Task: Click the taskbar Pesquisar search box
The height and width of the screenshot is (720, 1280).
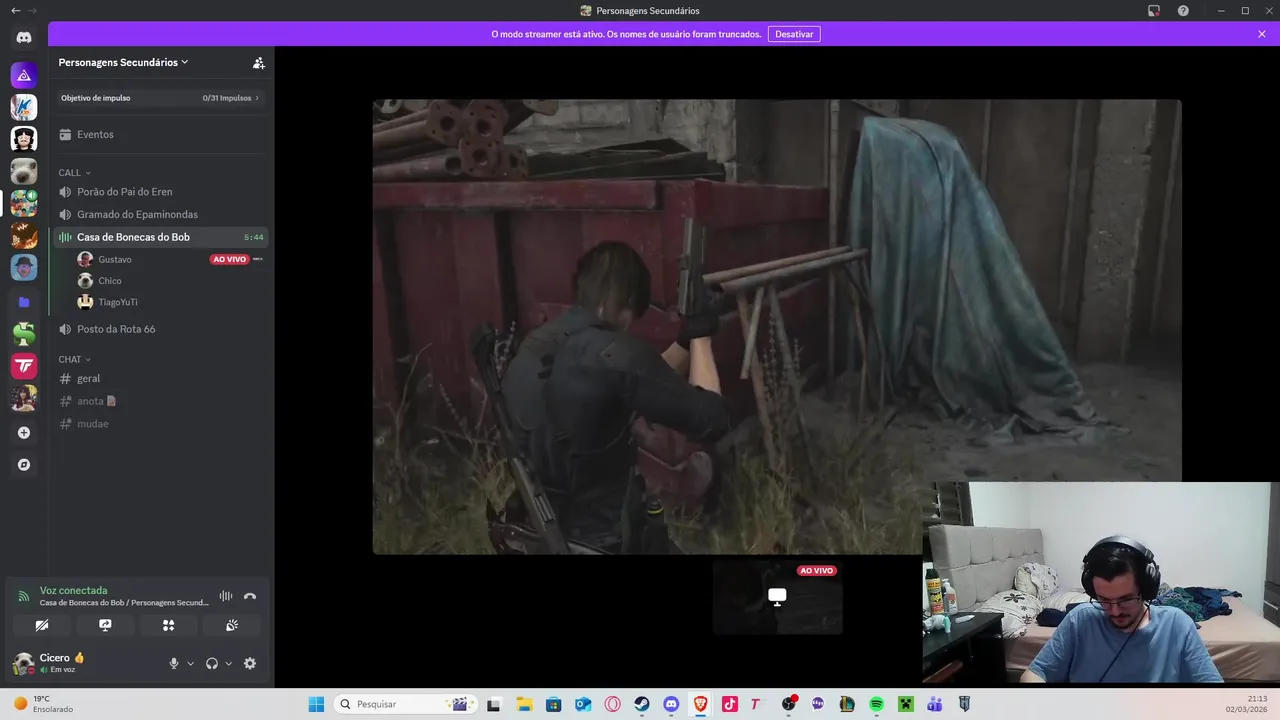Action: tap(405, 704)
